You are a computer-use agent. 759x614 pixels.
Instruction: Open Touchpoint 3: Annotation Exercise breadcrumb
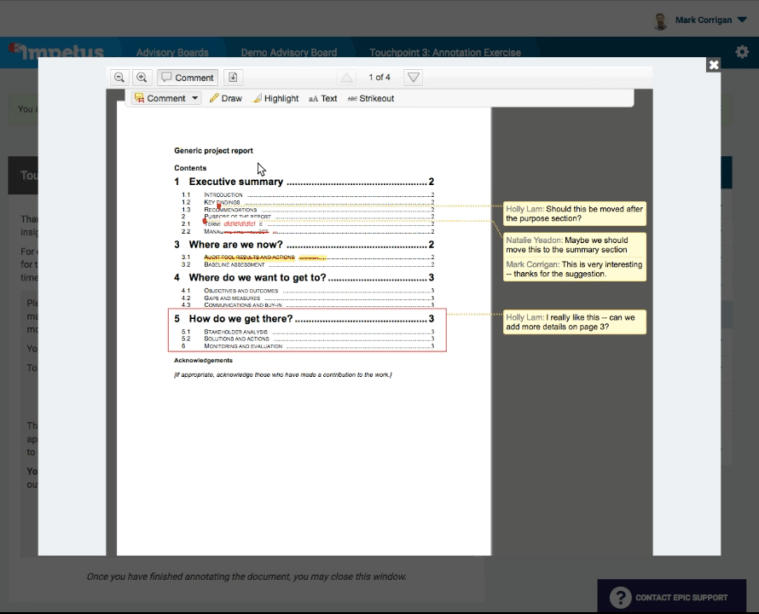tap(445, 52)
